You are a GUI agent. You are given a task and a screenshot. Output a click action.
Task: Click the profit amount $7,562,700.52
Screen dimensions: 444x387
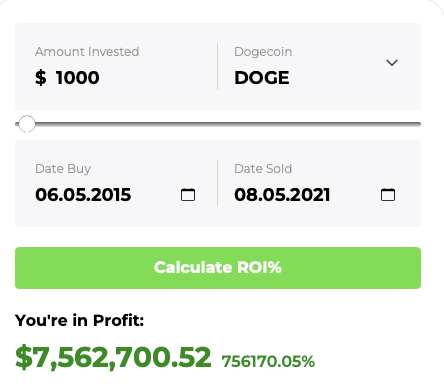click(x=113, y=357)
